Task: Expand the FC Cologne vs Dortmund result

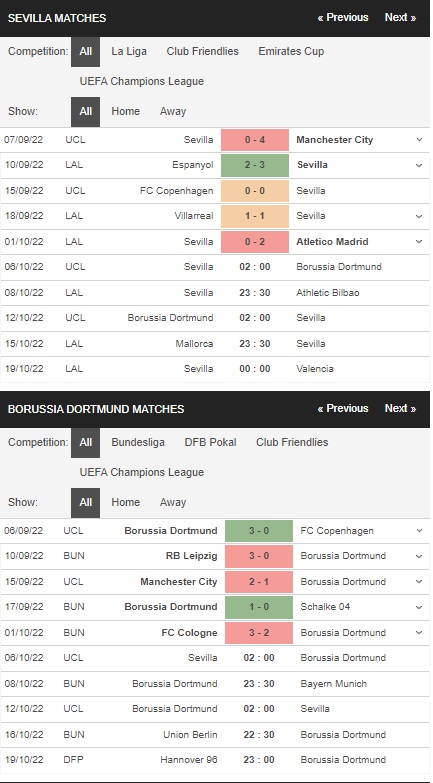Action: (x=420, y=633)
